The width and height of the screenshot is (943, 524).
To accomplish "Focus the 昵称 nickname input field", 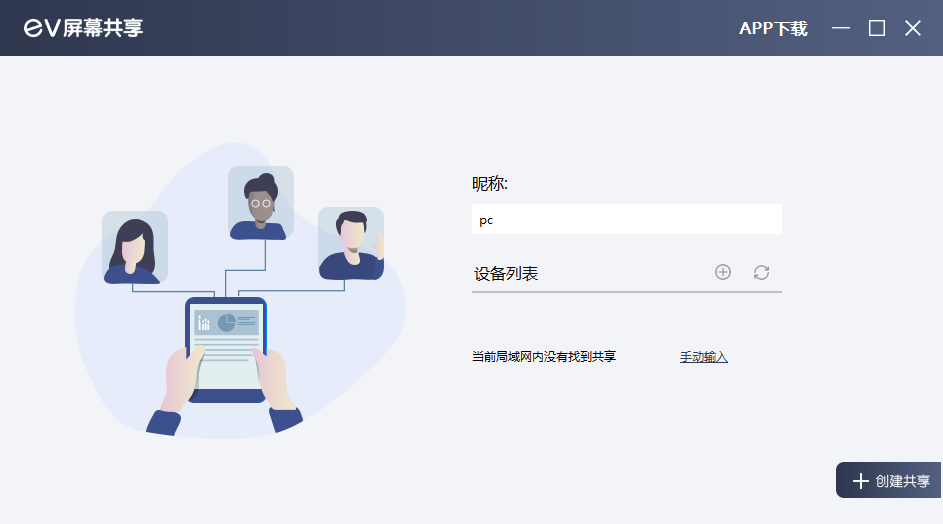I will pos(627,219).
